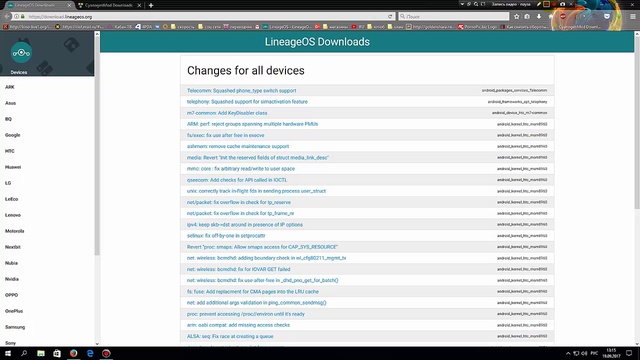
Task: Click the red screen recorder taskbar icon
Action: click(x=106, y=353)
